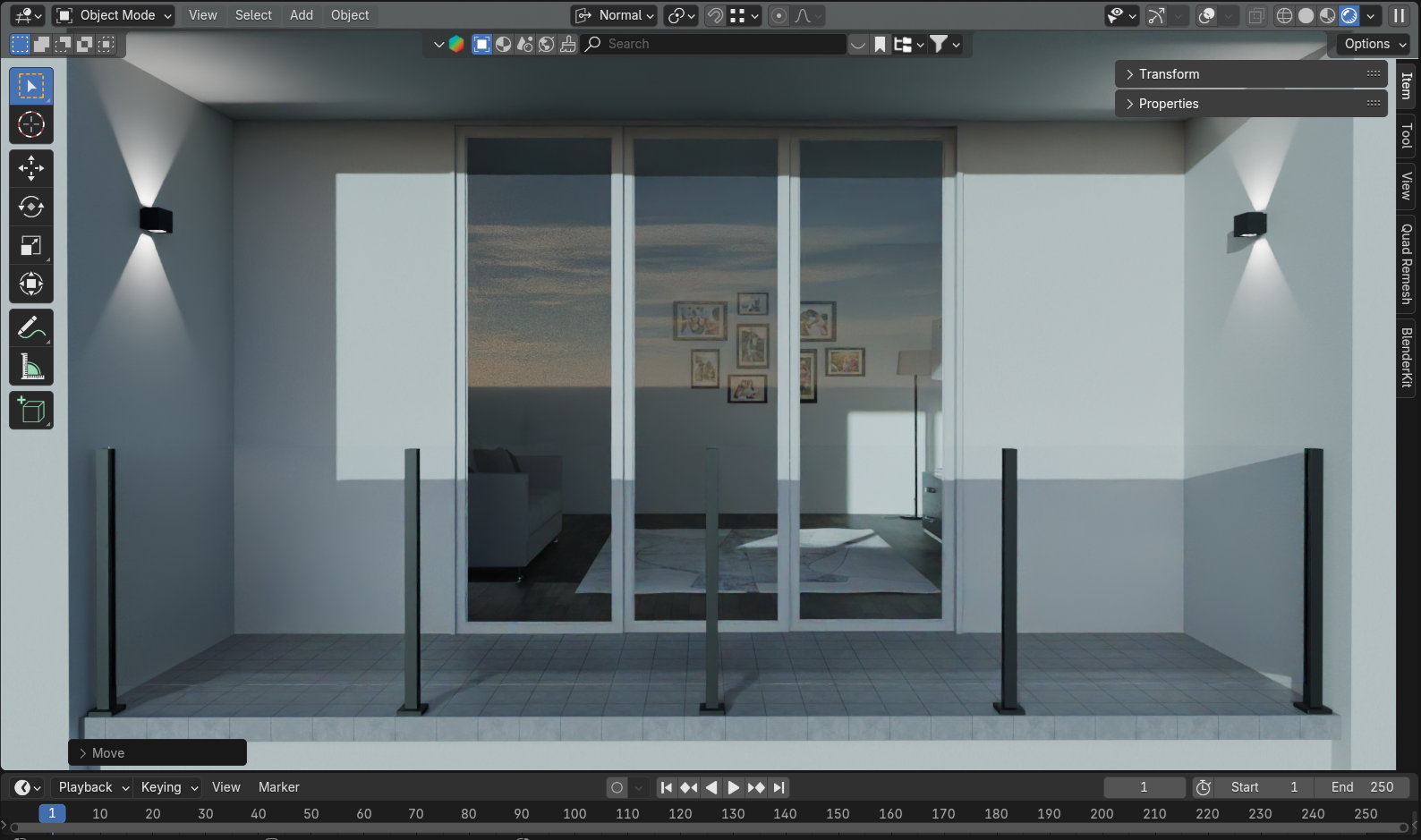Click the End frame field

click(x=1362, y=787)
